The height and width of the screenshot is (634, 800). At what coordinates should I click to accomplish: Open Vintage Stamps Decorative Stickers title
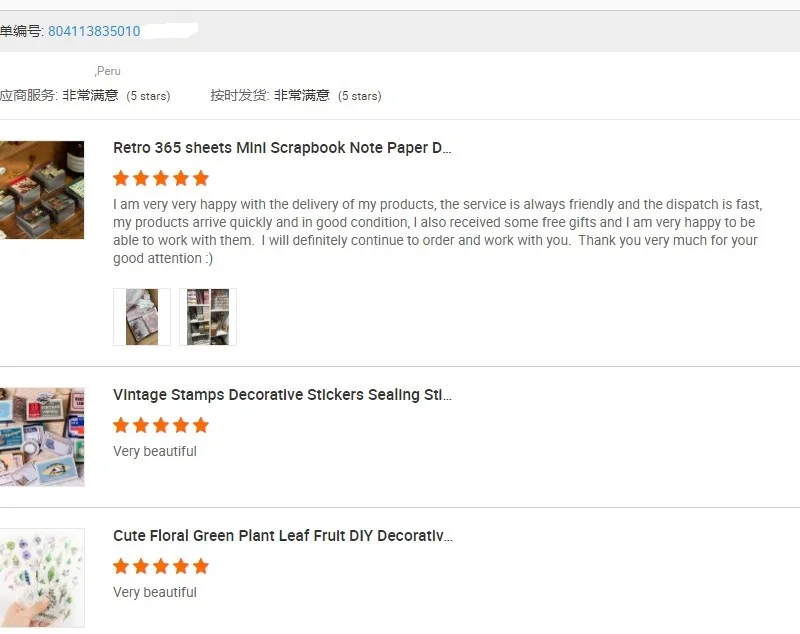coord(282,395)
